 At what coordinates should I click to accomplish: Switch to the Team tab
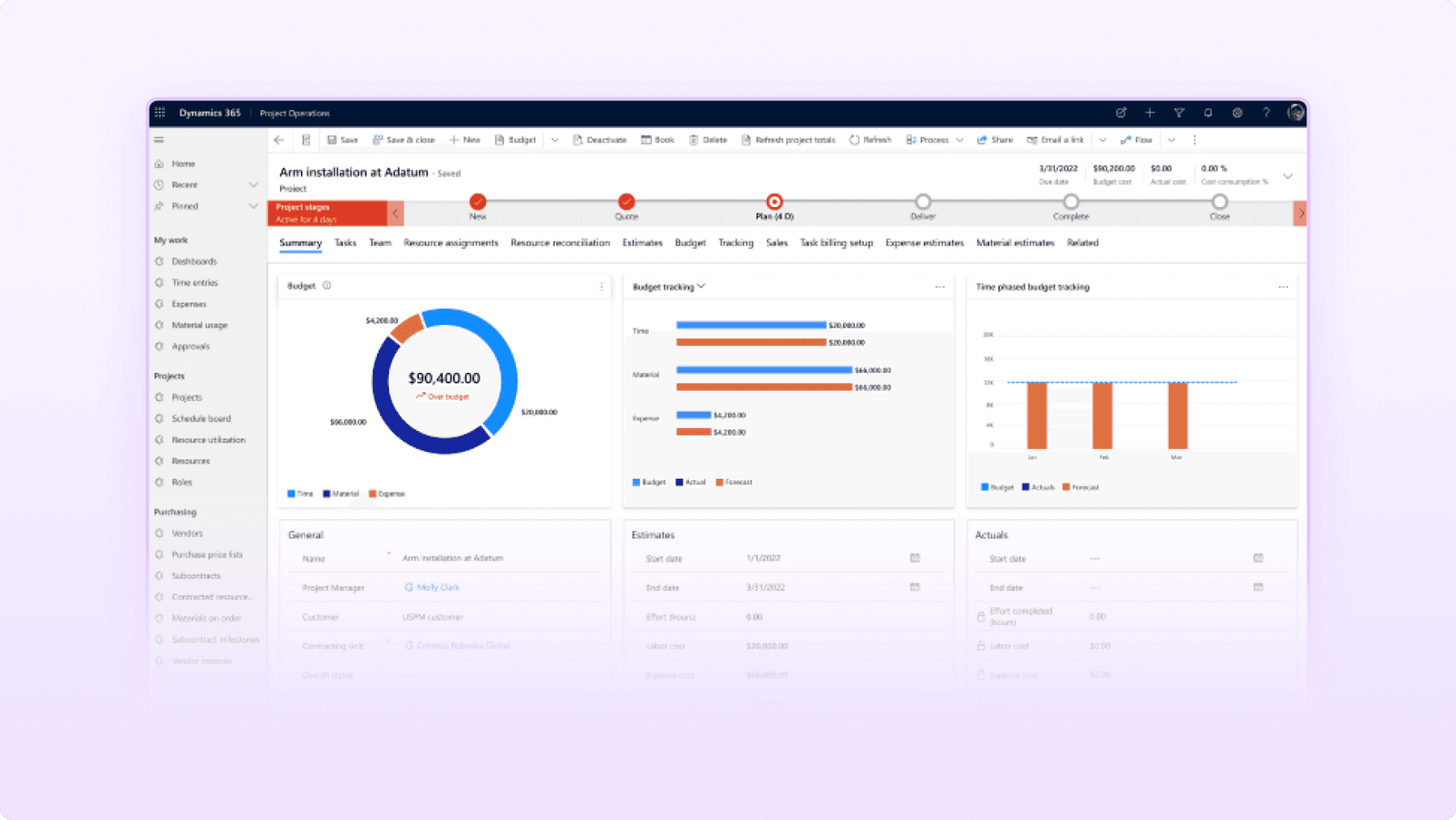tap(380, 243)
